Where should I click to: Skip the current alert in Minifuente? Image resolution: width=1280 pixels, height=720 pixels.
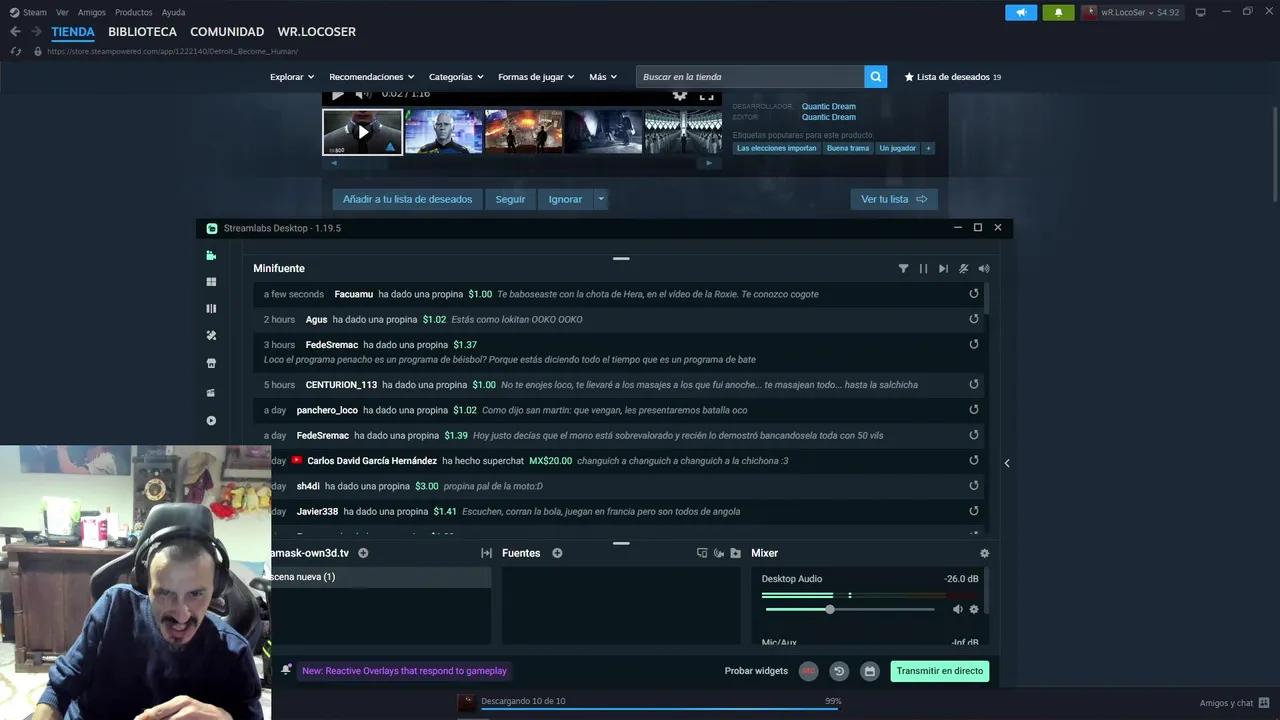pos(943,269)
